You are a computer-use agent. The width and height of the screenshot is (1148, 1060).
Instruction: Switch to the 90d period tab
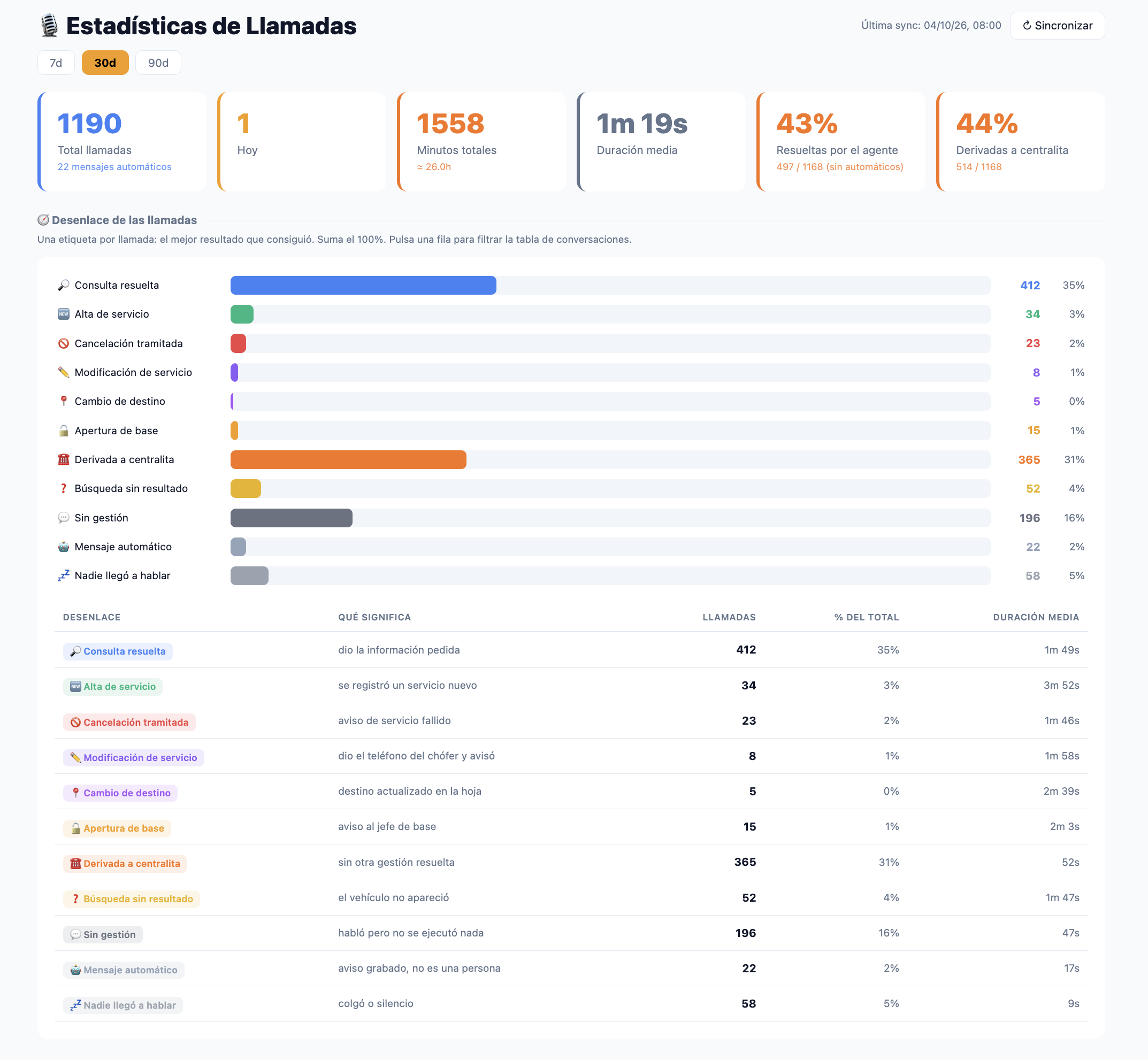[x=158, y=63]
